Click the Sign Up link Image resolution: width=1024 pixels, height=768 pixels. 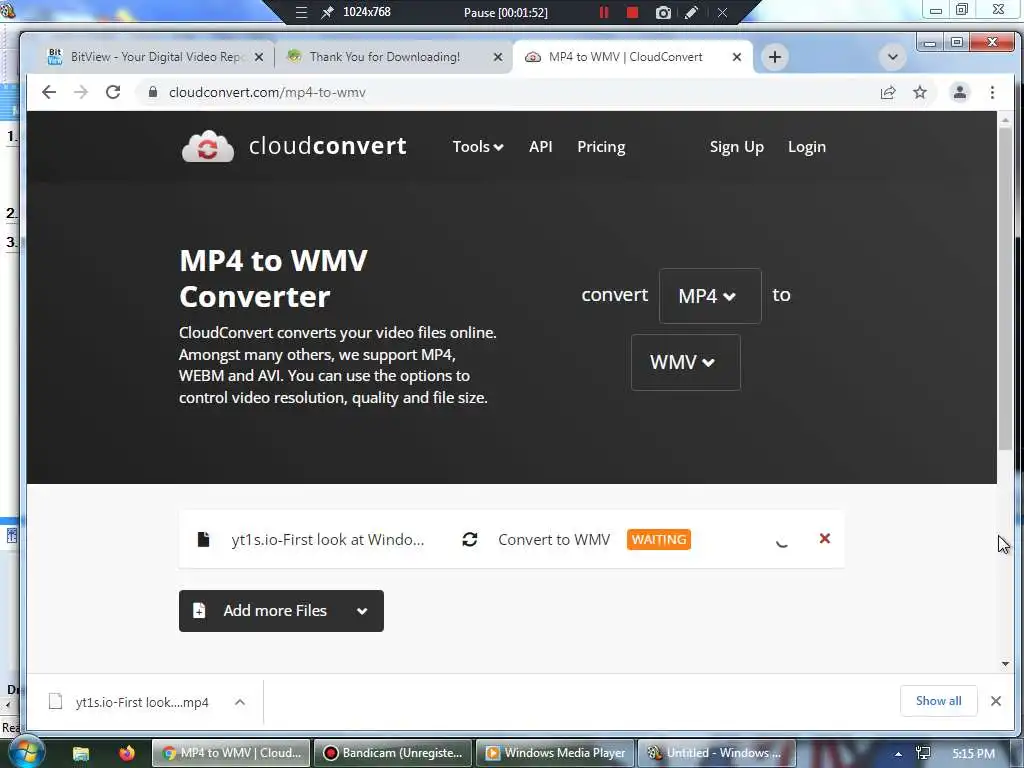[x=737, y=147]
